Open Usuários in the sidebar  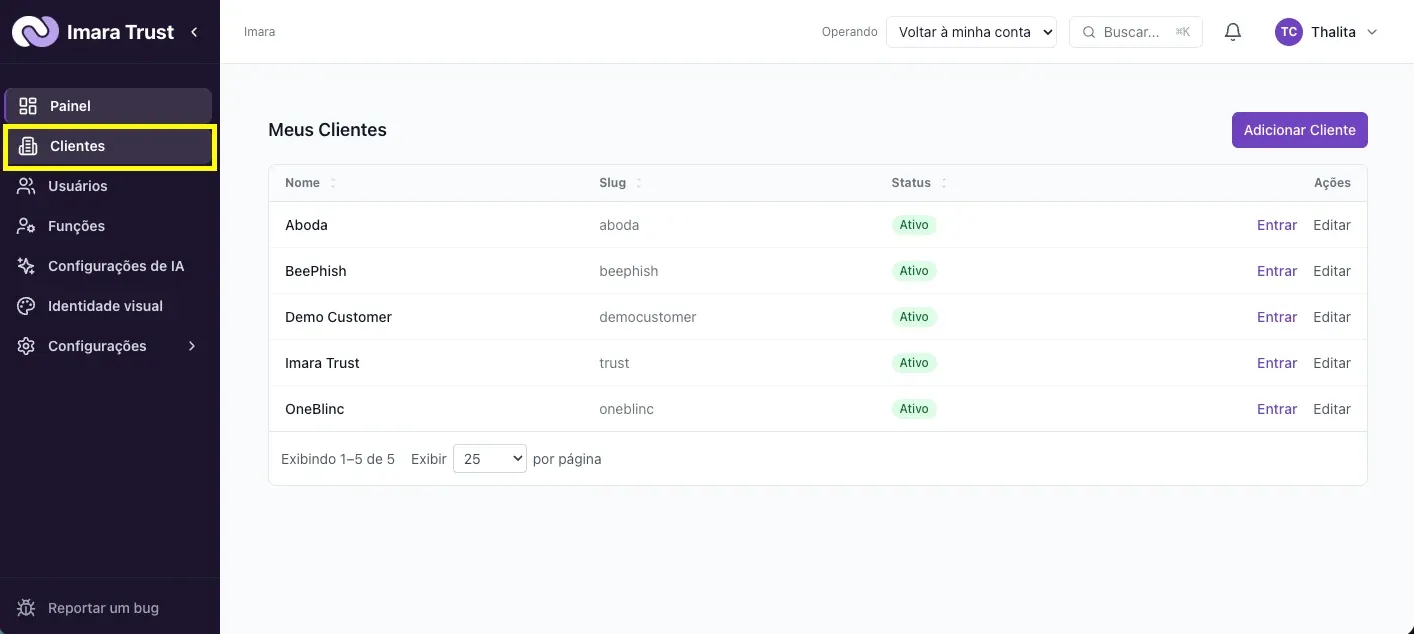(108, 186)
